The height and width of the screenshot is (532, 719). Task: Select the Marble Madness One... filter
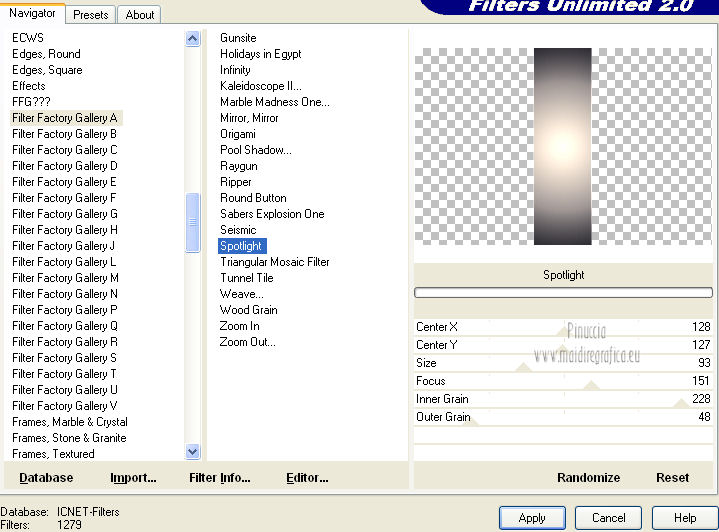275,102
